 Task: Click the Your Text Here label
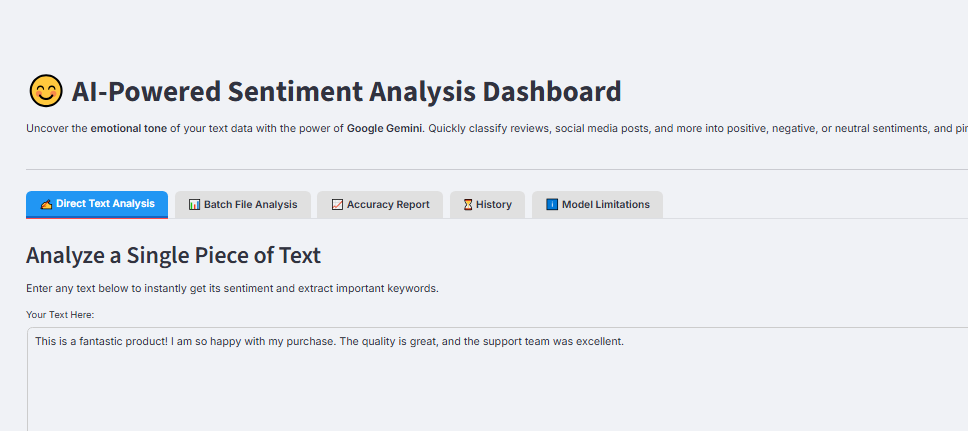pos(60,315)
